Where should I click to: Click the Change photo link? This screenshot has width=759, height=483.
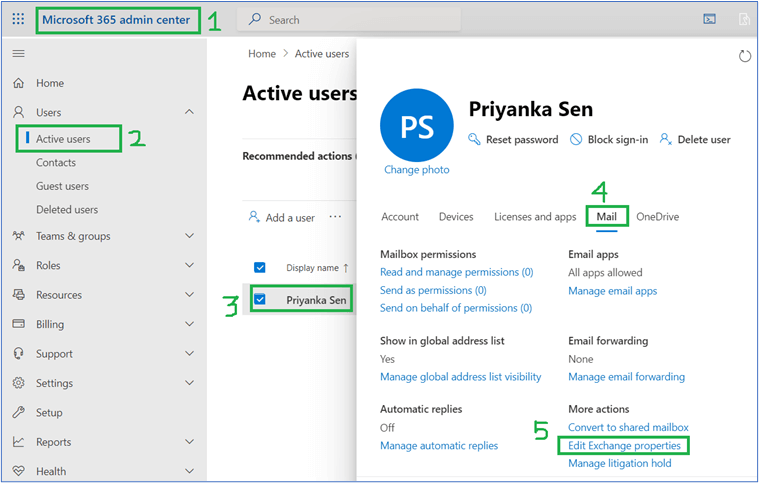pos(417,169)
